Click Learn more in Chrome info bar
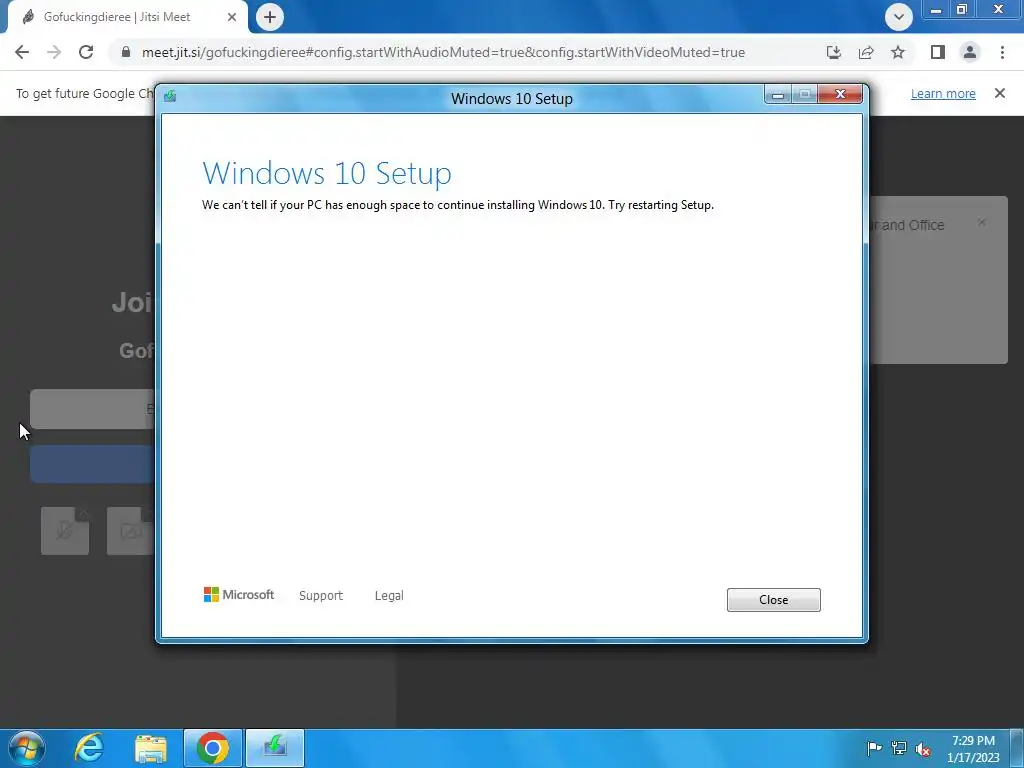This screenshot has width=1024, height=768. (x=943, y=93)
